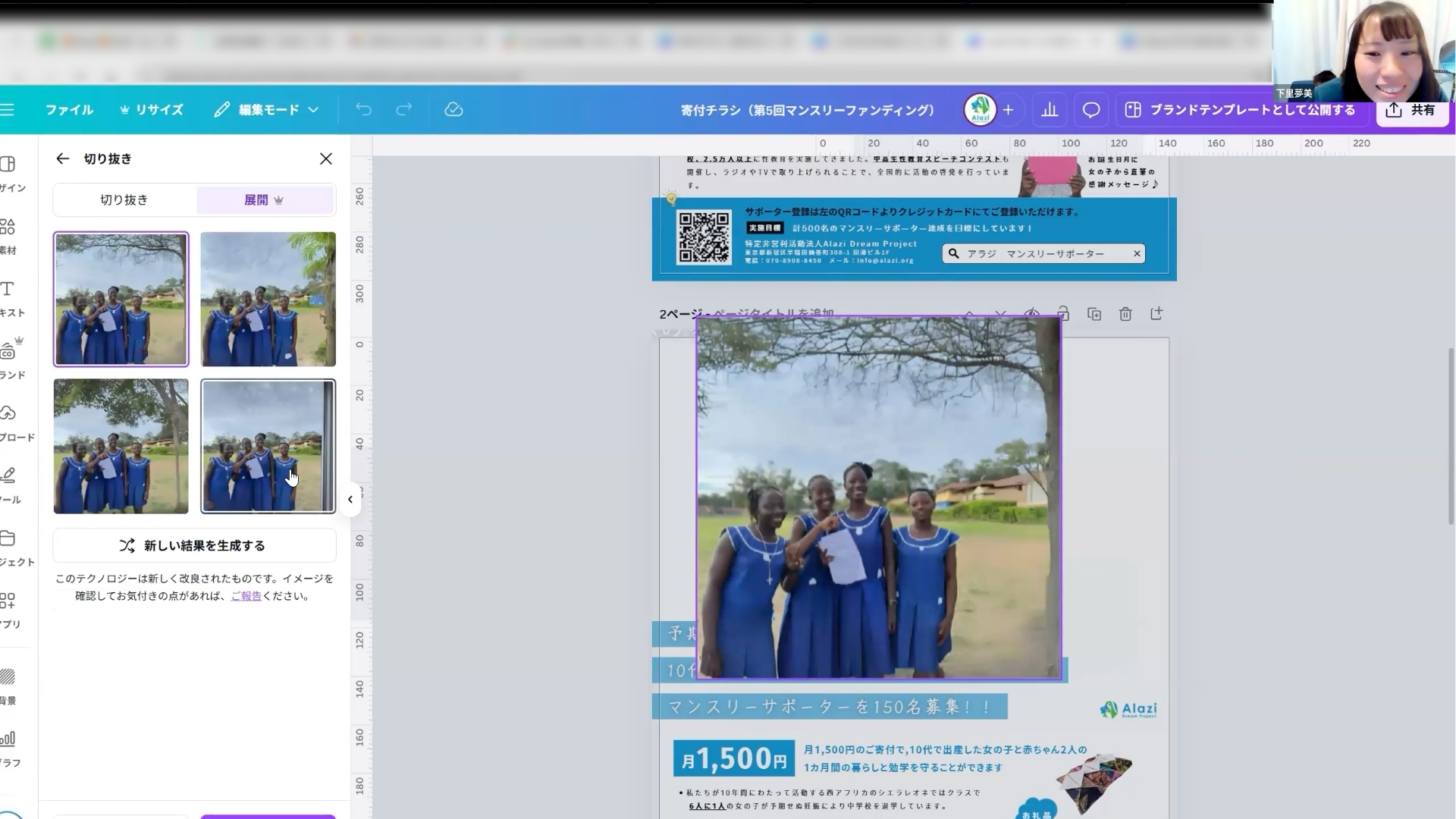Image resolution: width=1456 pixels, height=819 pixels.
Task: Open the ファイル menu
Action: (69, 110)
